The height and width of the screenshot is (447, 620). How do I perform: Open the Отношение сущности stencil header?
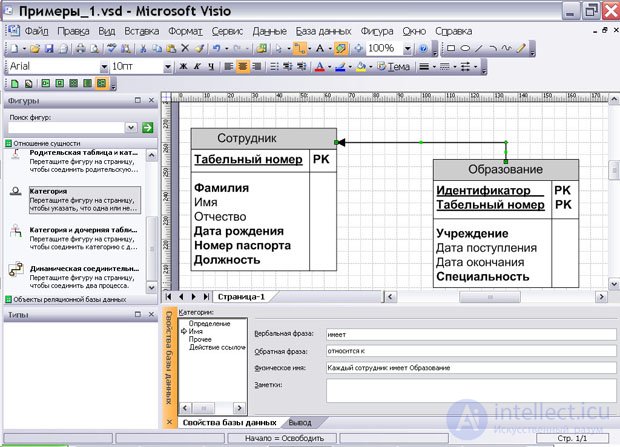pos(80,143)
